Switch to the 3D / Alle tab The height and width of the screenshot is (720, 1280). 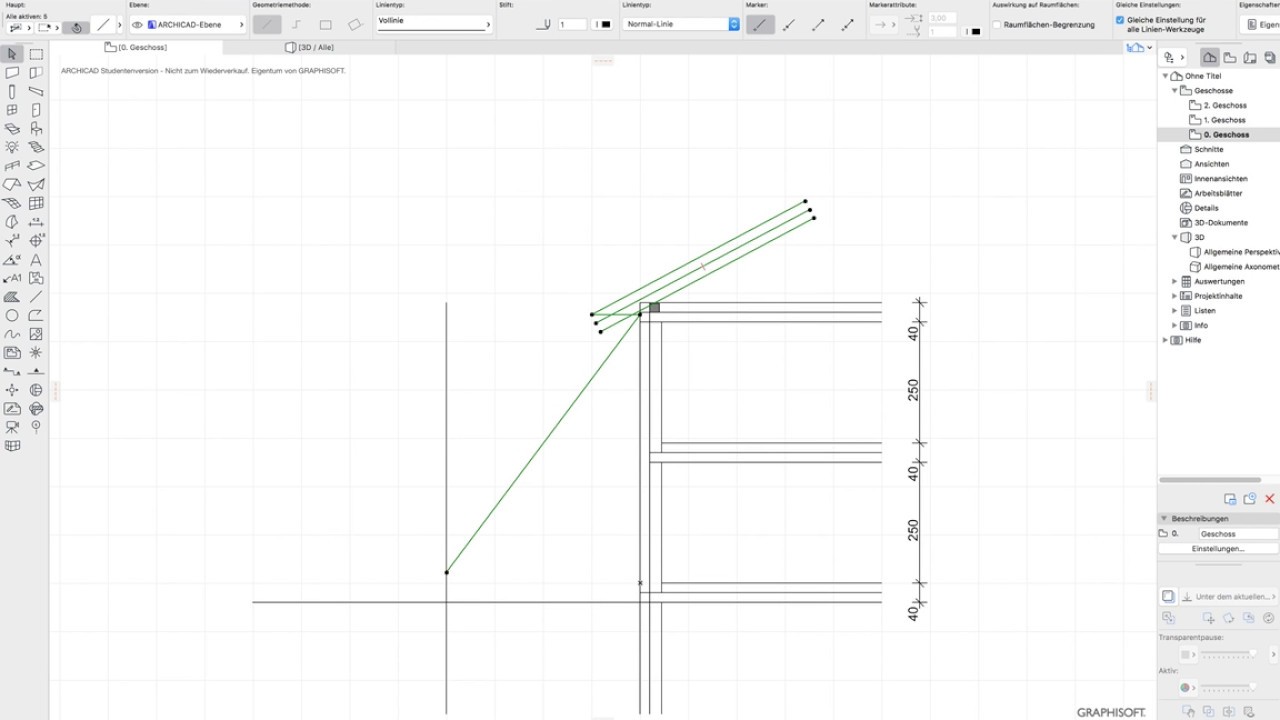310,47
